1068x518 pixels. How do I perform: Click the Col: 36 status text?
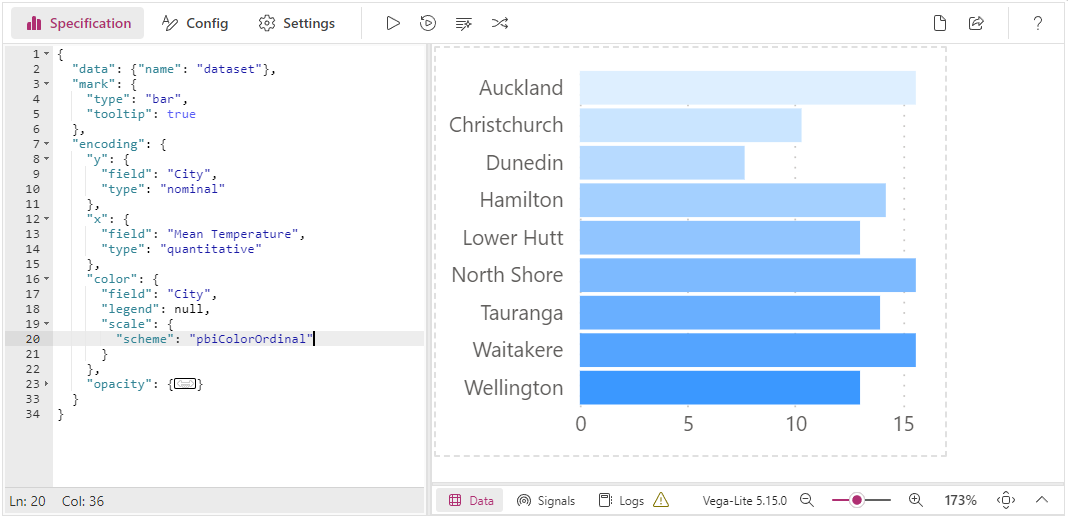pos(82,502)
